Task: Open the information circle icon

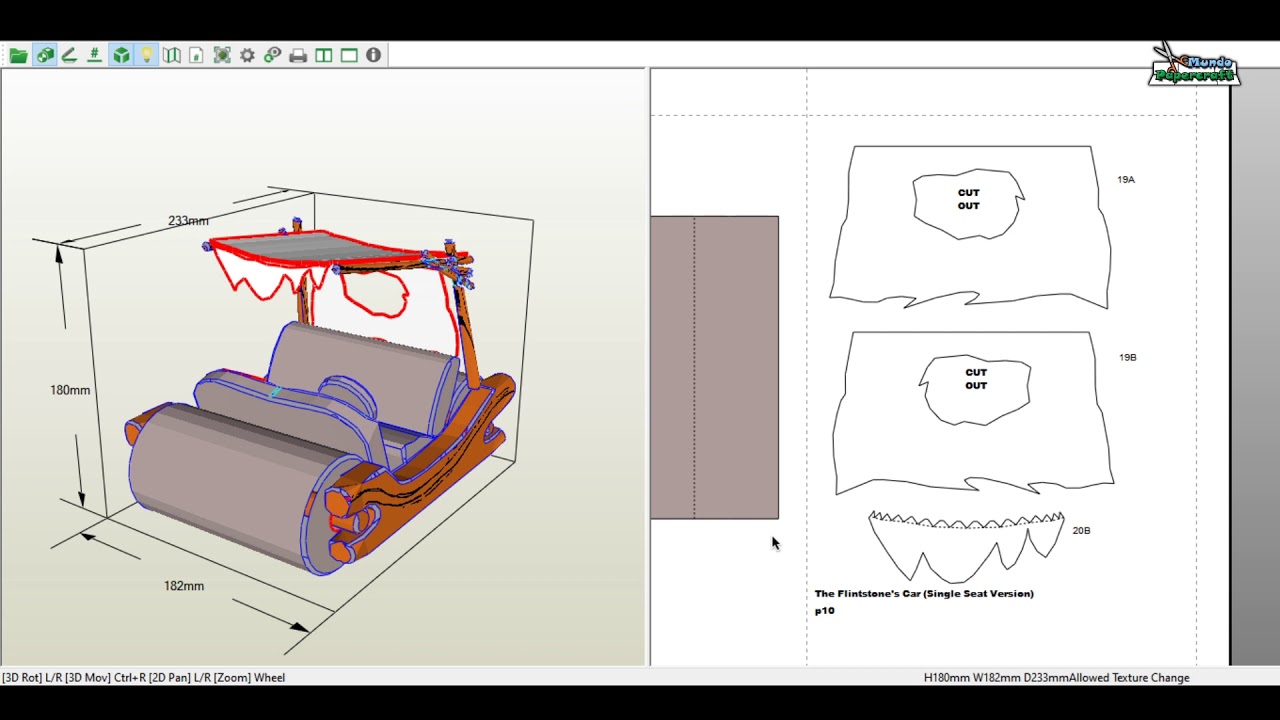Action: 373,55
